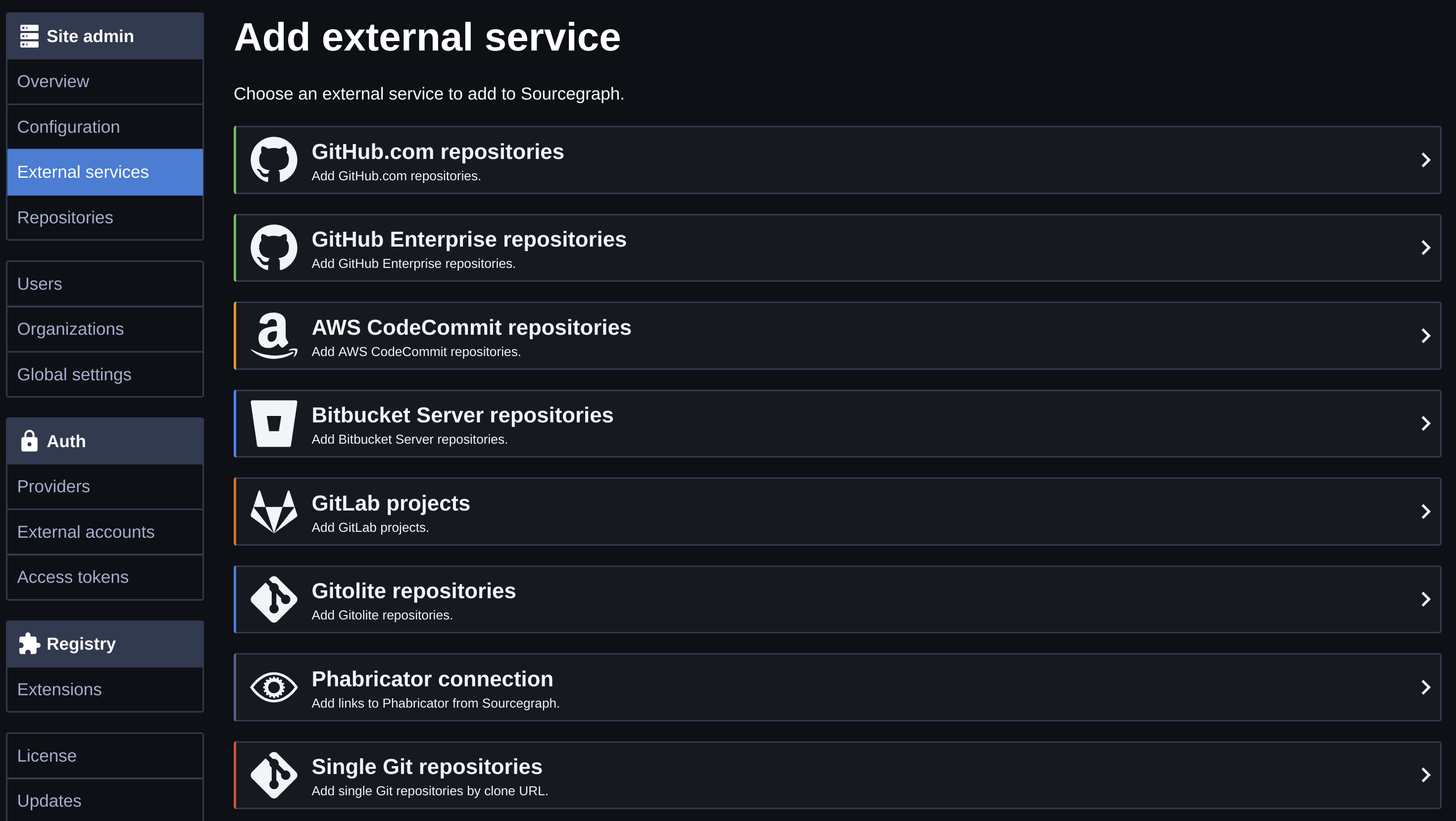Click the Bitbucket bucket icon
The height and width of the screenshot is (821, 1456).
(x=274, y=423)
